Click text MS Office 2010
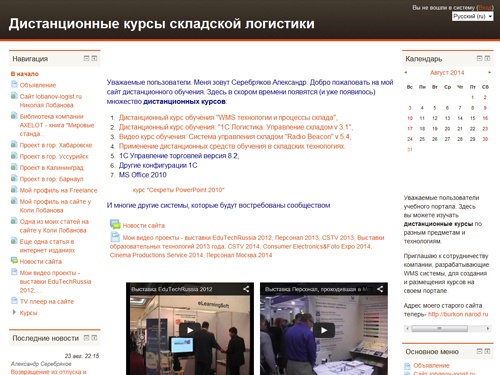This screenshot has height=375, width=500. [x=143, y=175]
